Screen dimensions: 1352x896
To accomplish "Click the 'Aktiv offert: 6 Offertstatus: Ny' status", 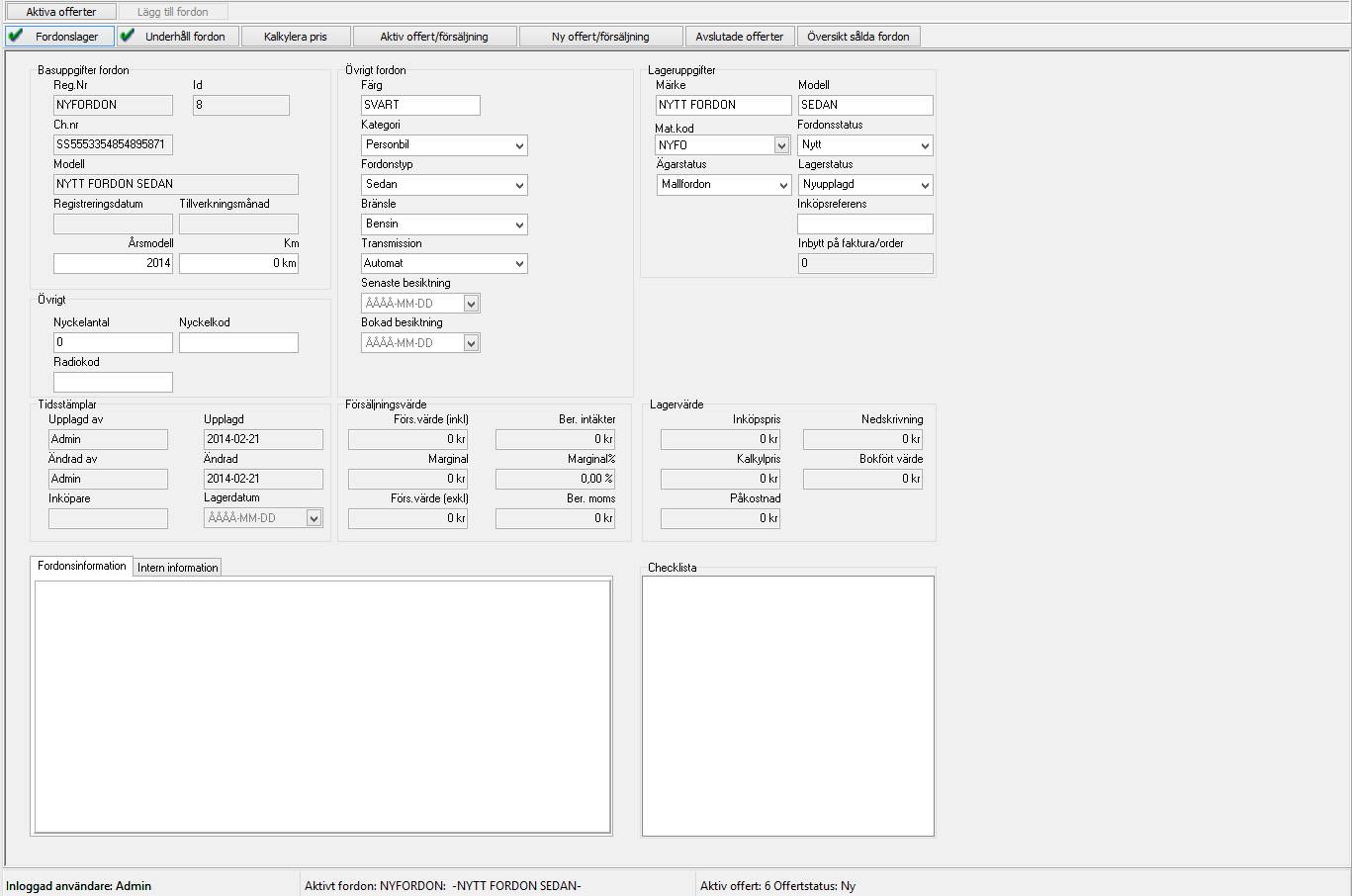I will coord(777,886).
